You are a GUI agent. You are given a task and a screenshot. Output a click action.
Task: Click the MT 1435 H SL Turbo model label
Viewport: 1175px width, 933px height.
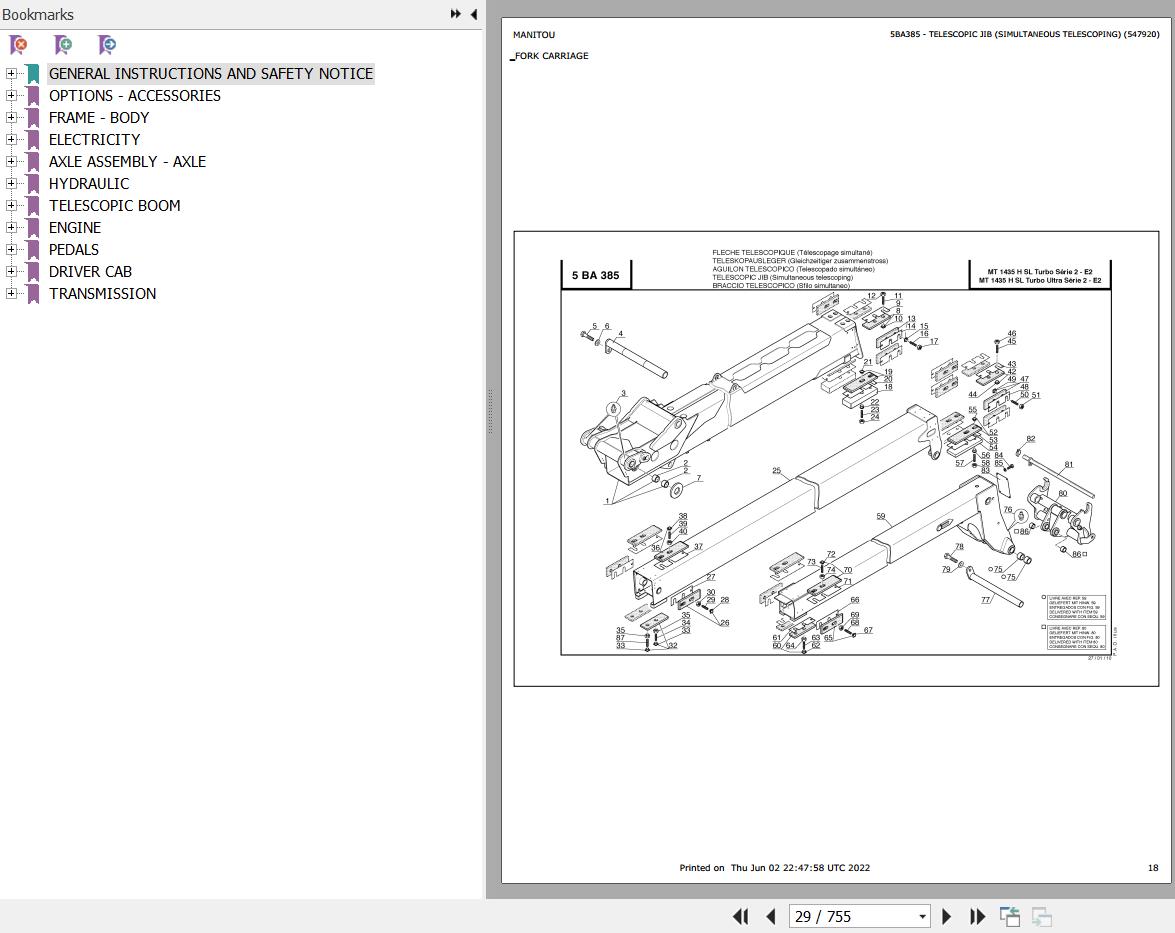coord(1040,276)
